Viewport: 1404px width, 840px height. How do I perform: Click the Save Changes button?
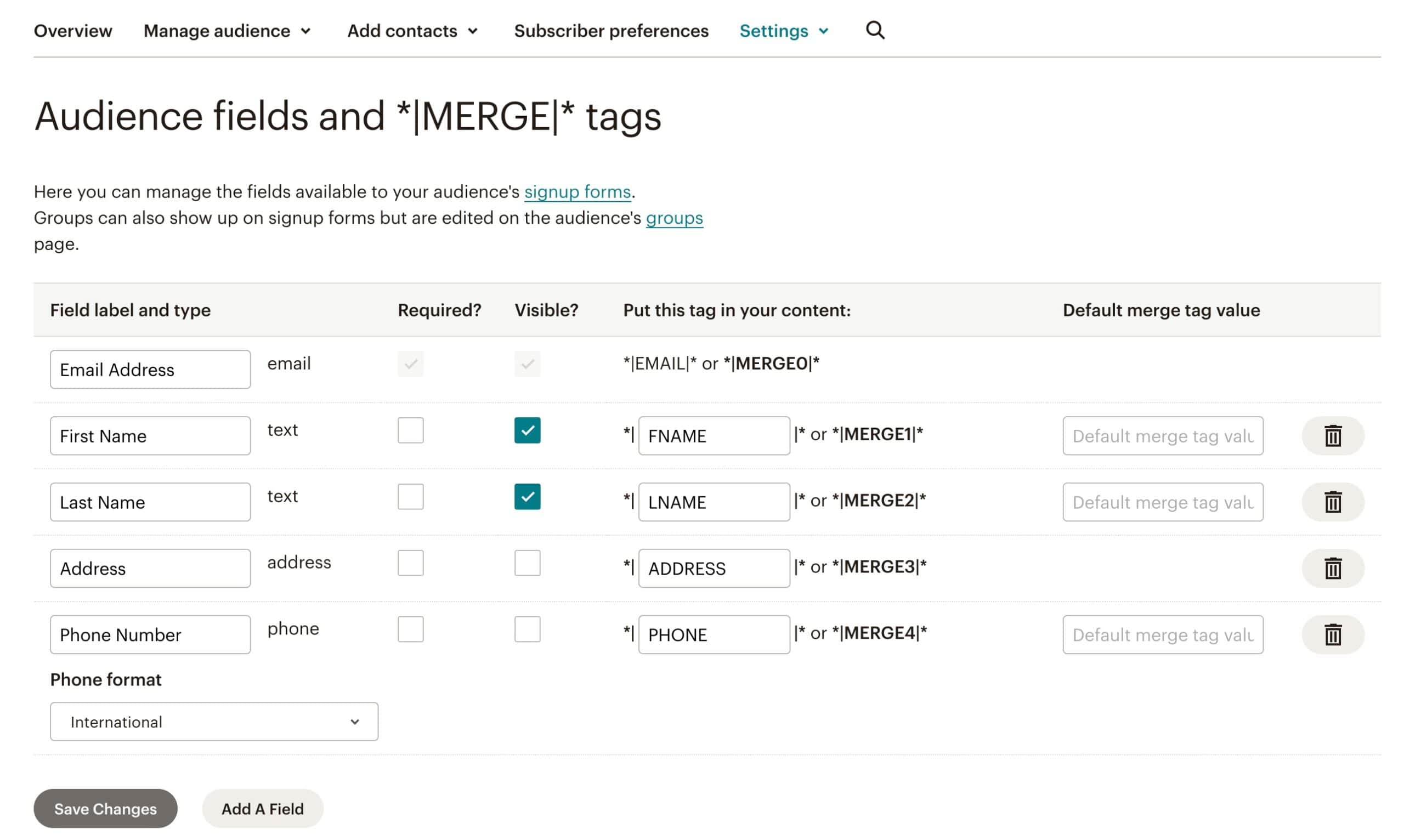[105, 808]
